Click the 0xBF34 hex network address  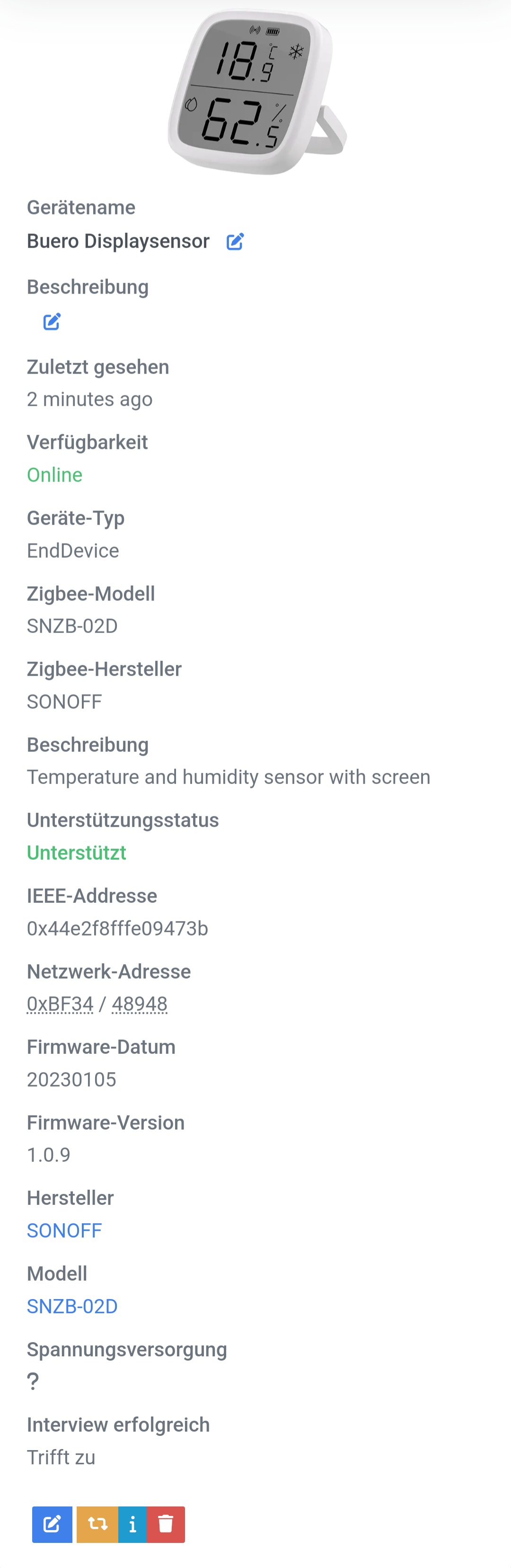point(60,1004)
